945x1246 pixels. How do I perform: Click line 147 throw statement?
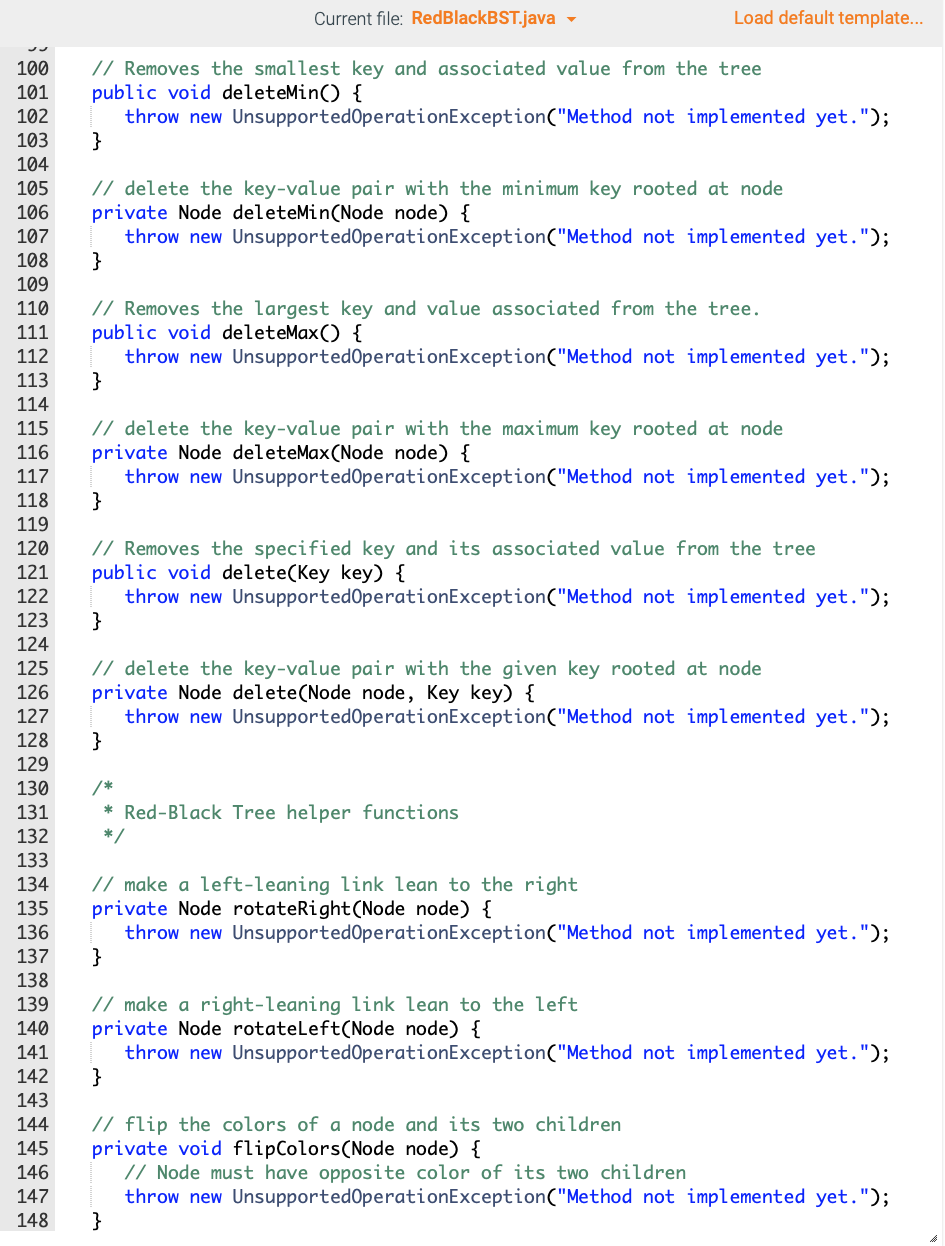click(508, 1197)
